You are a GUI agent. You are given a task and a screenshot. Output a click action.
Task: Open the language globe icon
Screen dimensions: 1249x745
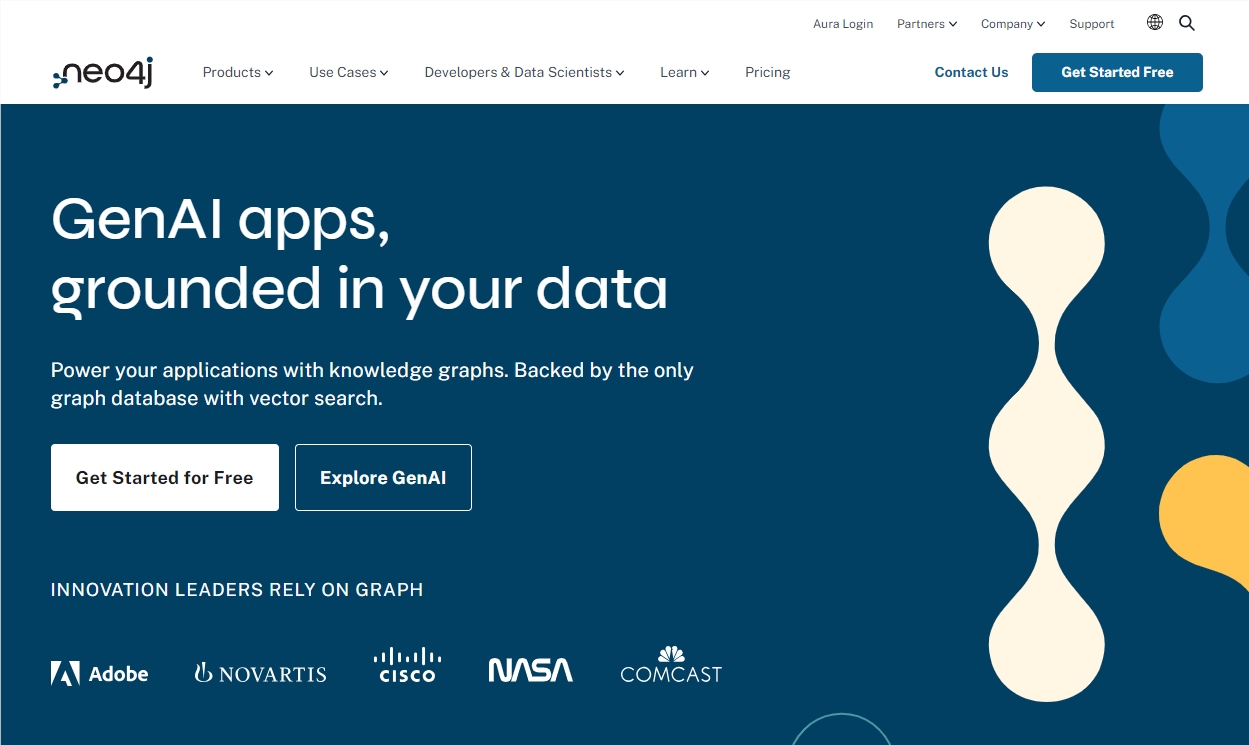tap(1155, 23)
